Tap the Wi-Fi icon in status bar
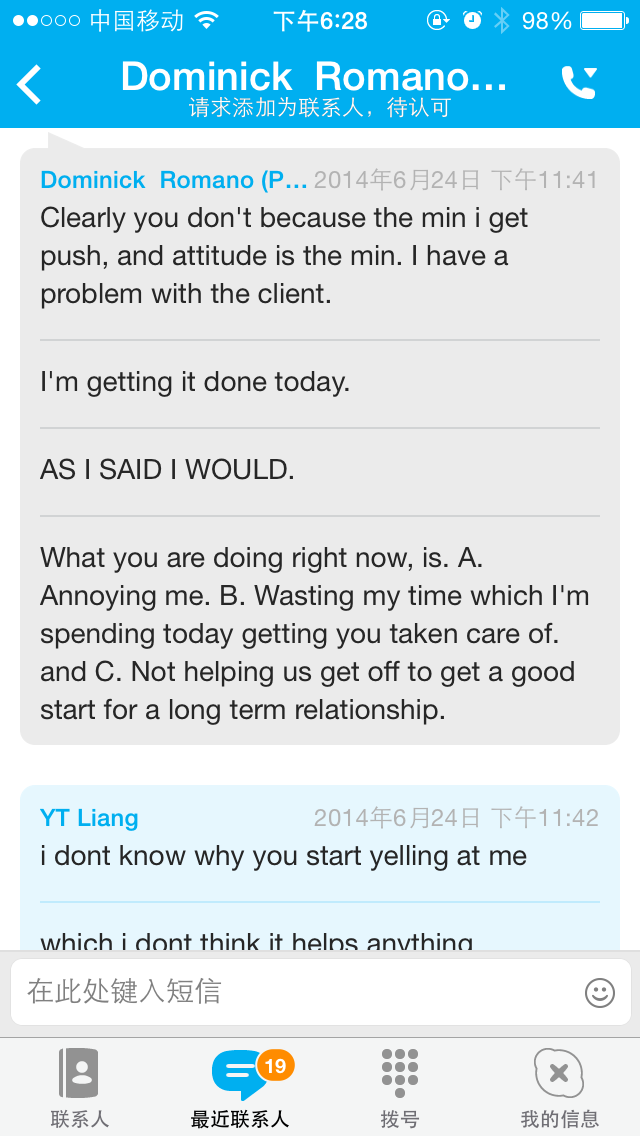The height and width of the screenshot is (1136, 640). [207, 20]
